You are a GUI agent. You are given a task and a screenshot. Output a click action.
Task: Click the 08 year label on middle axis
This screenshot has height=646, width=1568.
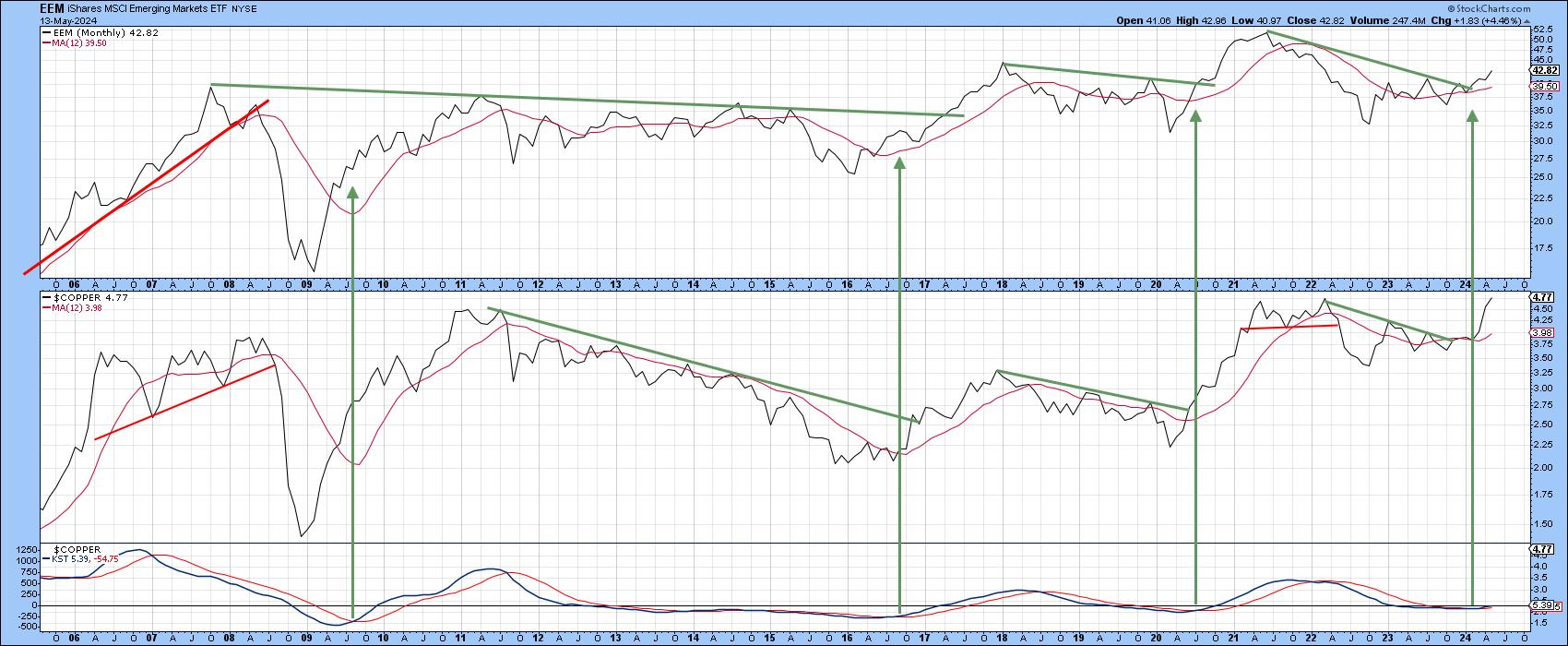click(x=229, y=286)
